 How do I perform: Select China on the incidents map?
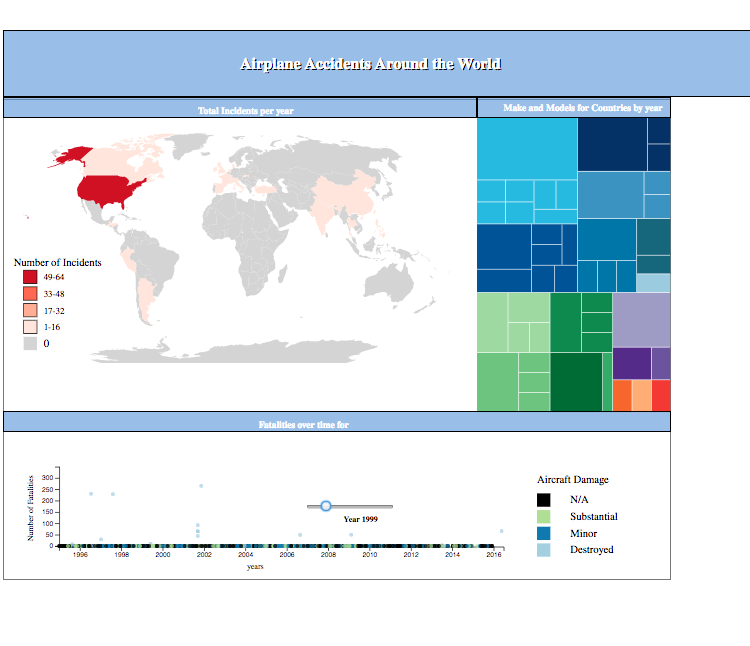345,195
